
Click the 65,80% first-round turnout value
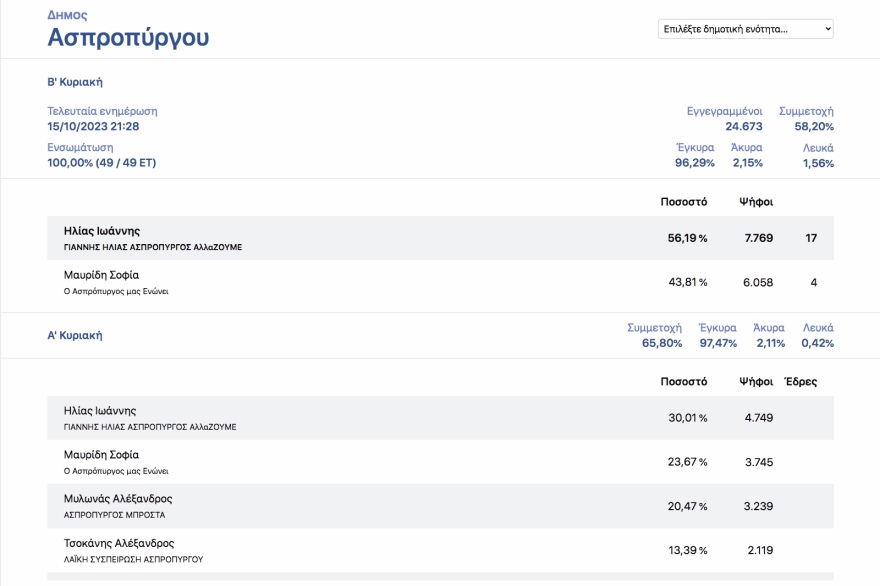[x=661, y=343]
